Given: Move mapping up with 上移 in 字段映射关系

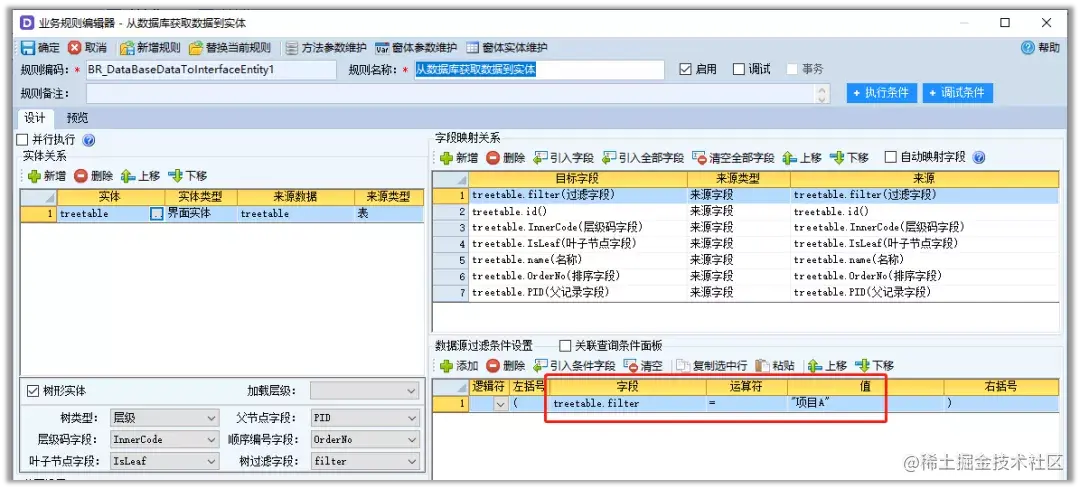Looking at the screenshot, I should click(x=802, y=158).
